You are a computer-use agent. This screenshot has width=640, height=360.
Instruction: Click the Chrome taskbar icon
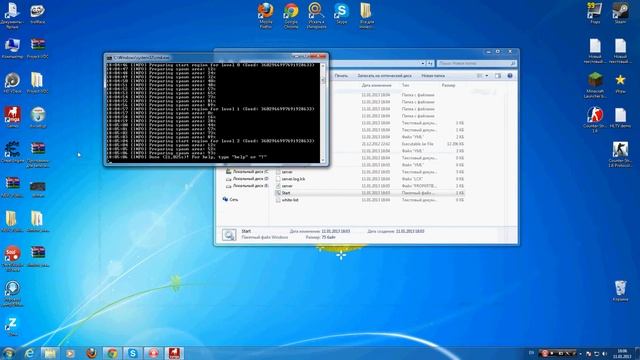pos(112,353)
